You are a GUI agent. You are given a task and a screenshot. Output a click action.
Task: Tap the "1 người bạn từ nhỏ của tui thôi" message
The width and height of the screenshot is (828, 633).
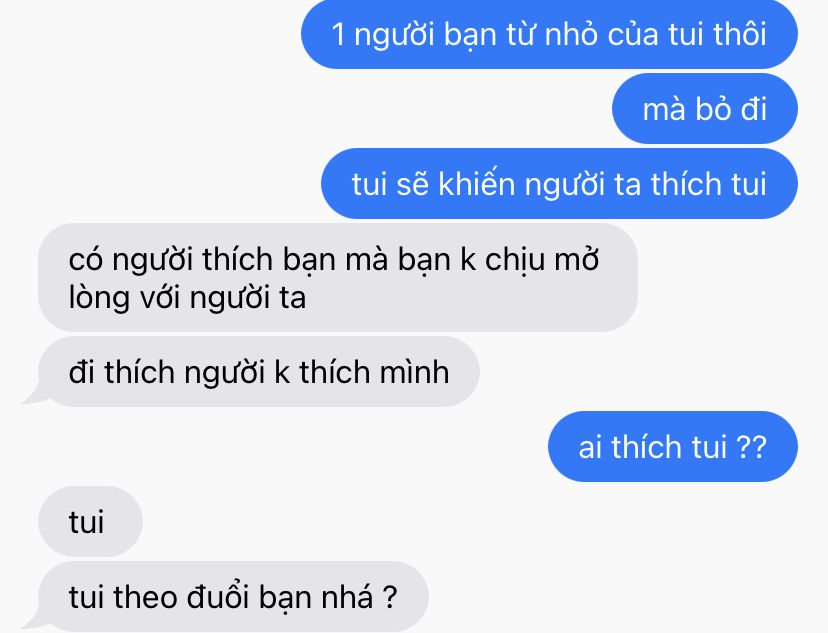pyautogui.click(x=549, y=34)
